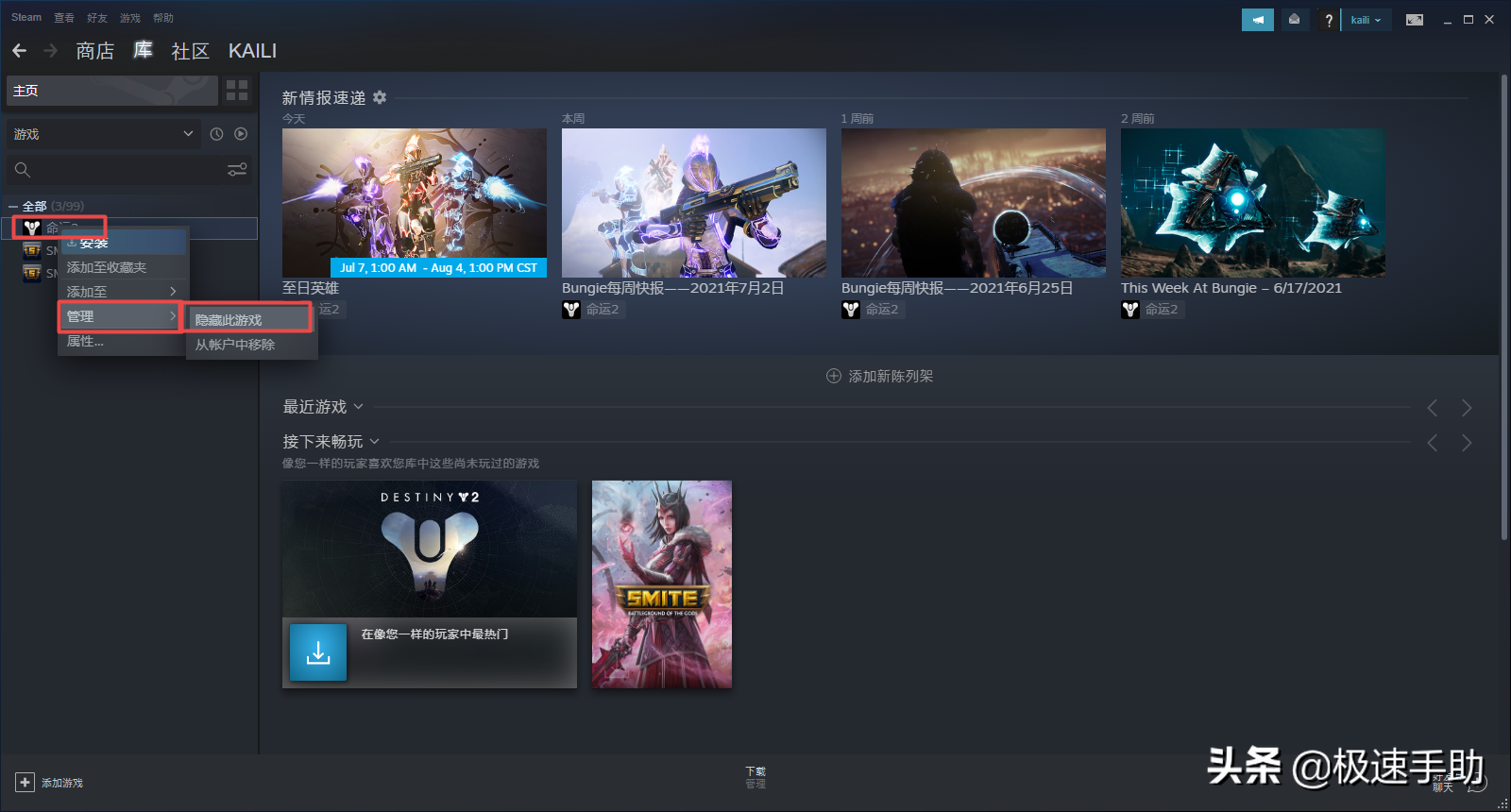The image size is (1511, 812).
Task: Open This Week At Bungie 6/17/2021 image
Action: (x=1253, y=203)
